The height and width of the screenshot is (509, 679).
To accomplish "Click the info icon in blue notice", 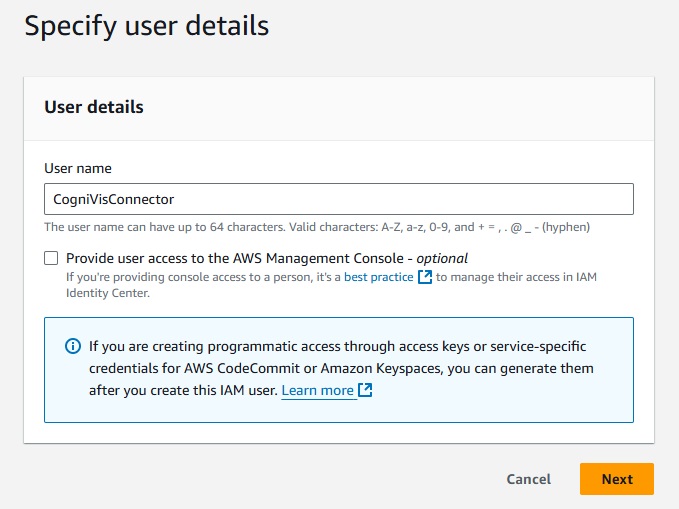I will (73, 347).
